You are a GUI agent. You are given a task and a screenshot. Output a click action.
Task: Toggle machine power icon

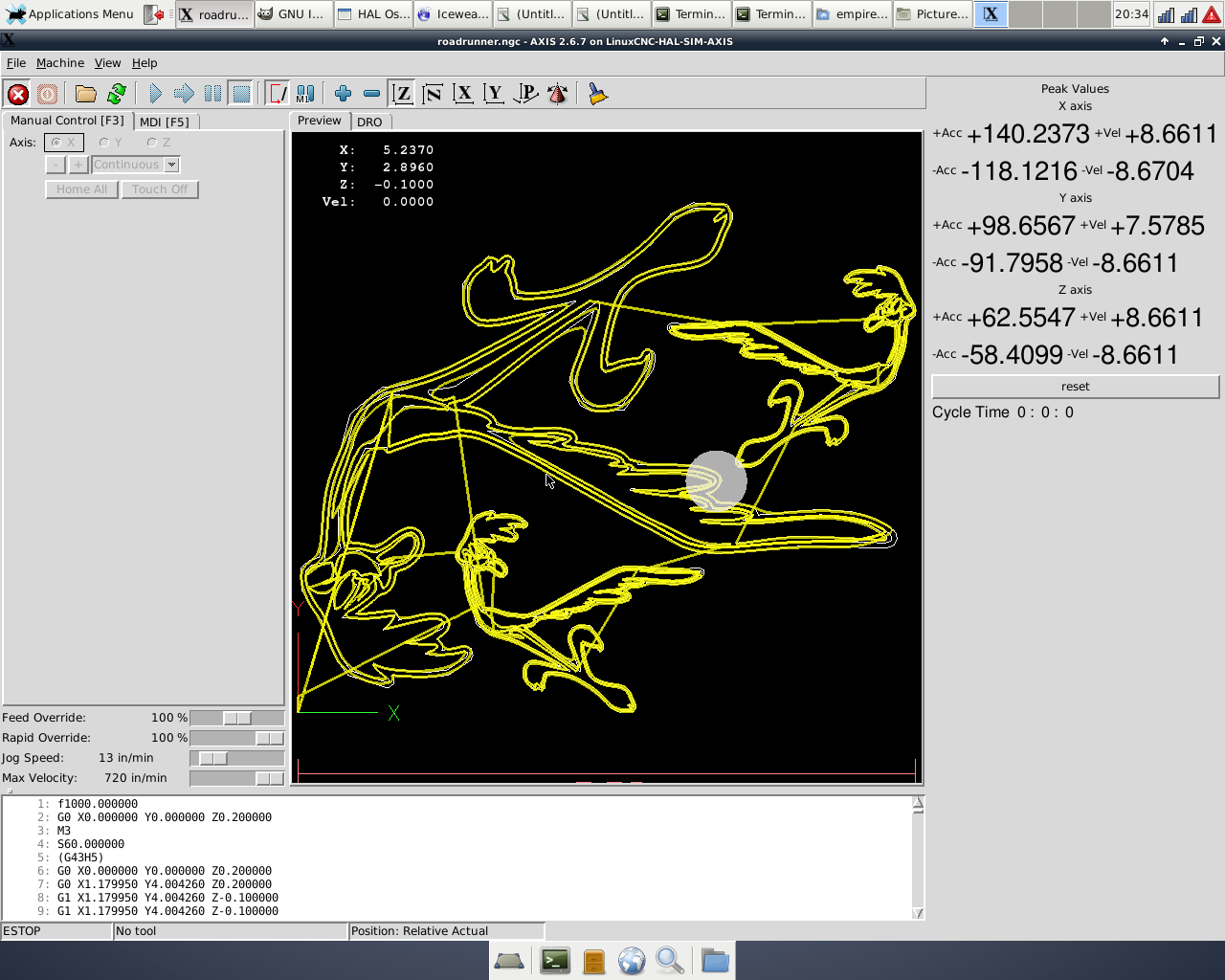tap(47, 94)
